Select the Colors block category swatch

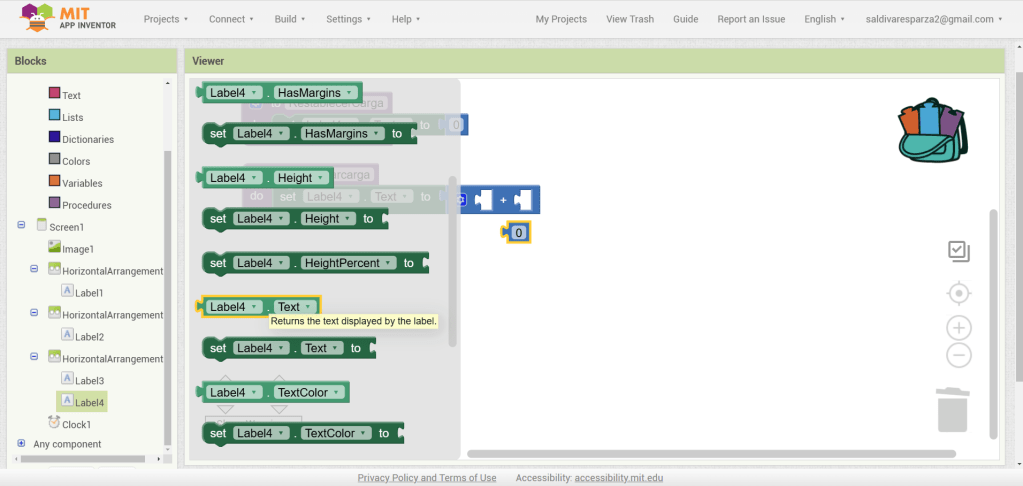[55, 160]
